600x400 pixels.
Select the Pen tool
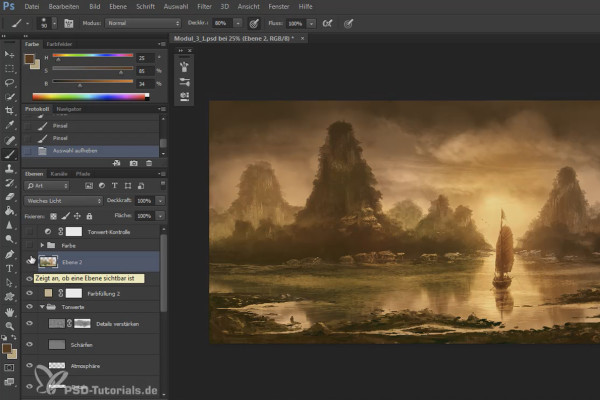(x=9, y=254)
